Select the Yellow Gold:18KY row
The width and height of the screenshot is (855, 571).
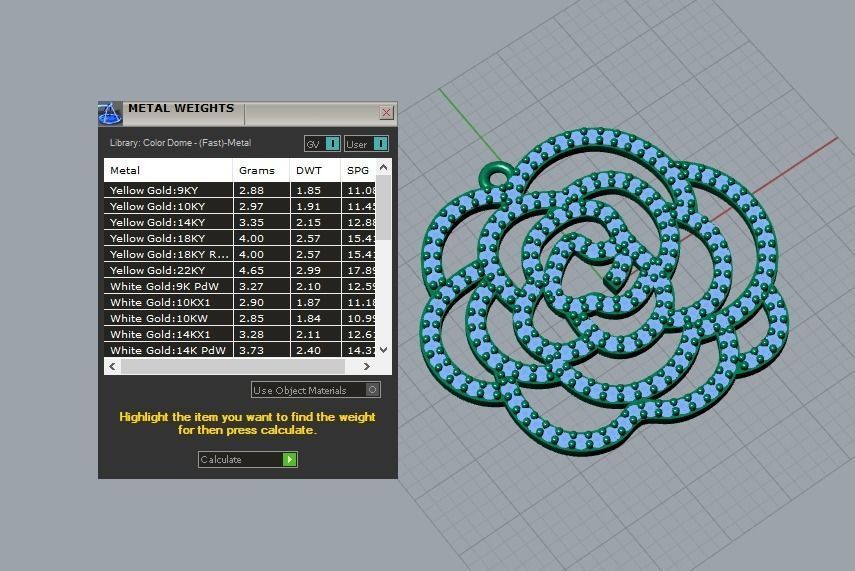(x=239, y=238)
